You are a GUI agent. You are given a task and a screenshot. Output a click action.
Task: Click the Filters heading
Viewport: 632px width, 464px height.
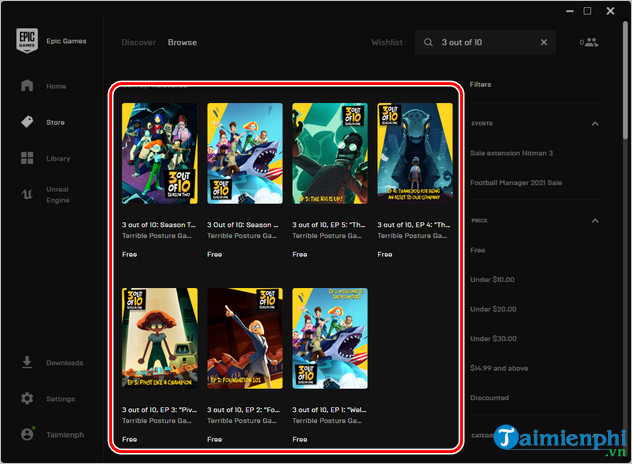coord(480,84)
